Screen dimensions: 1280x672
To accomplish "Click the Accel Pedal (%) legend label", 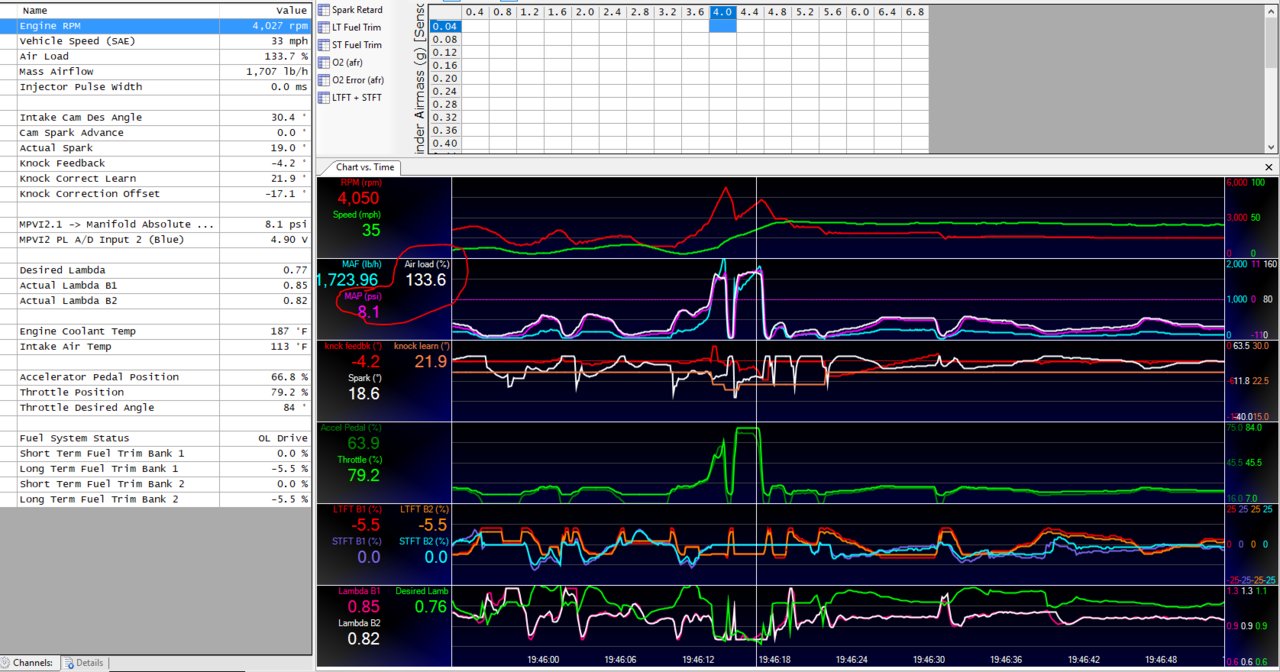I will coord(350,427).
